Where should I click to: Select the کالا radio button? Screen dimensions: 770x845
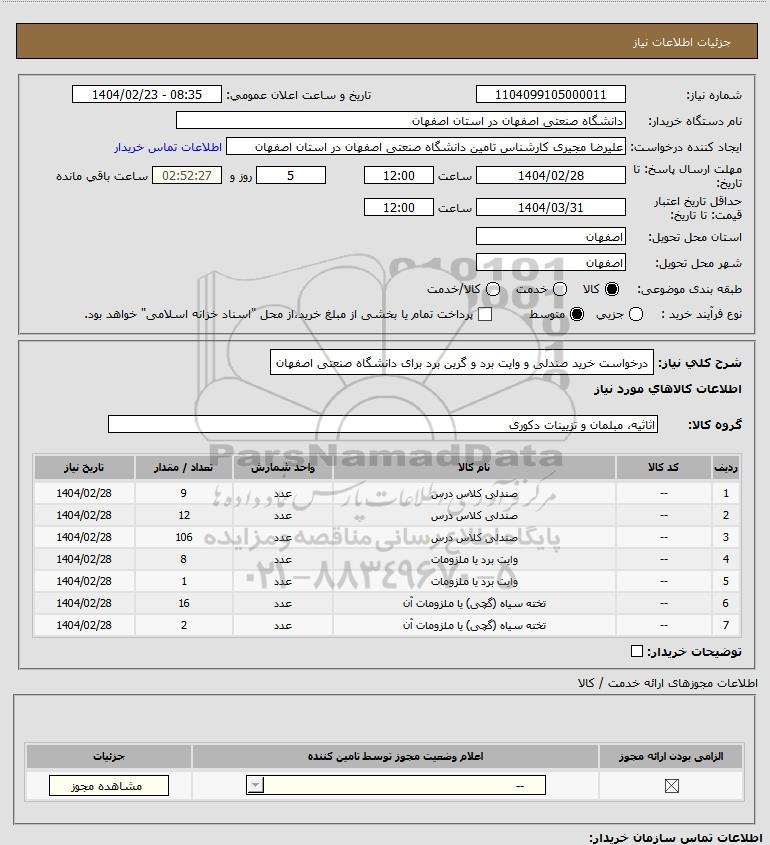pyautogui.click(x=612, y=289)
